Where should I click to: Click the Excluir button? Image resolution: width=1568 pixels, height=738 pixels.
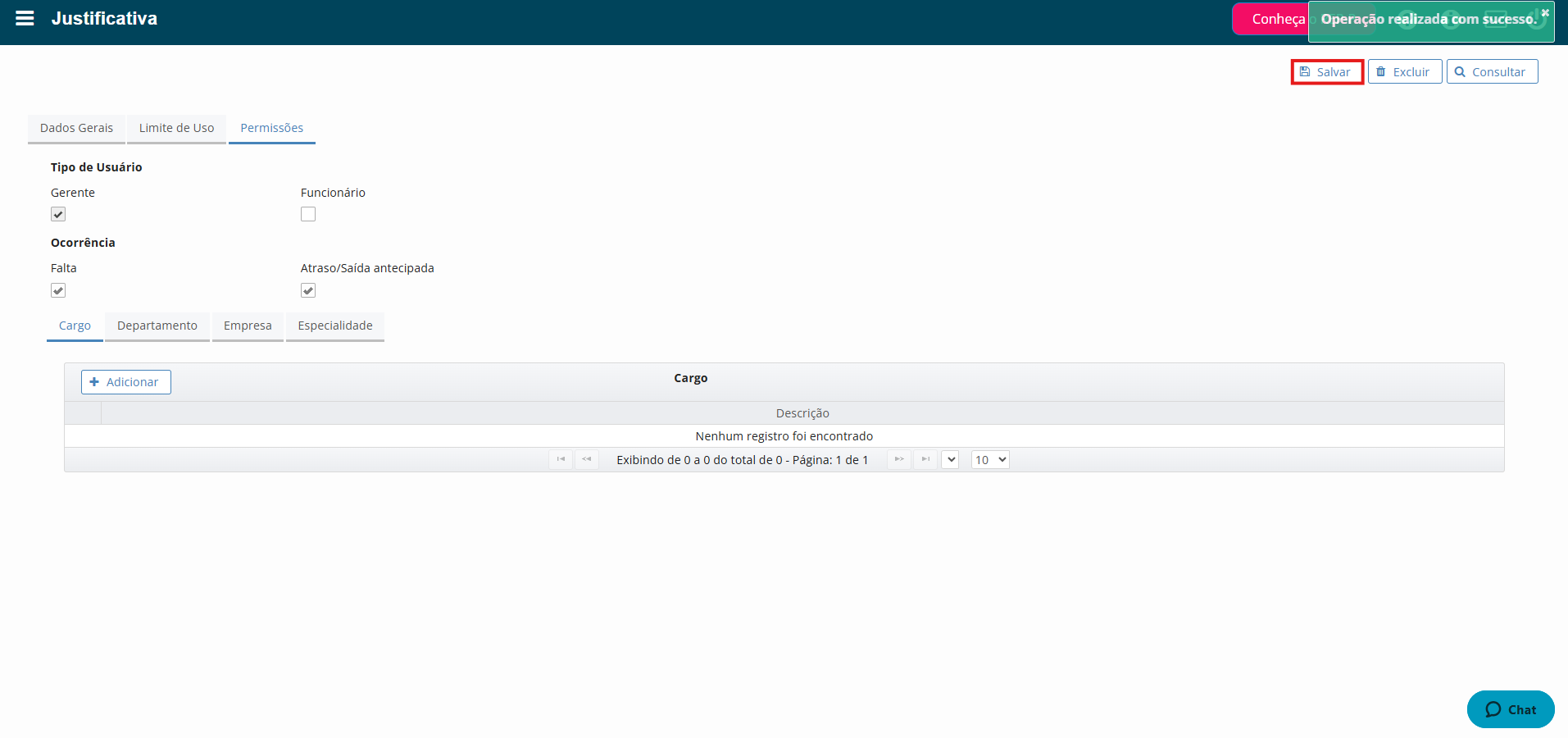click(1404, 72)
